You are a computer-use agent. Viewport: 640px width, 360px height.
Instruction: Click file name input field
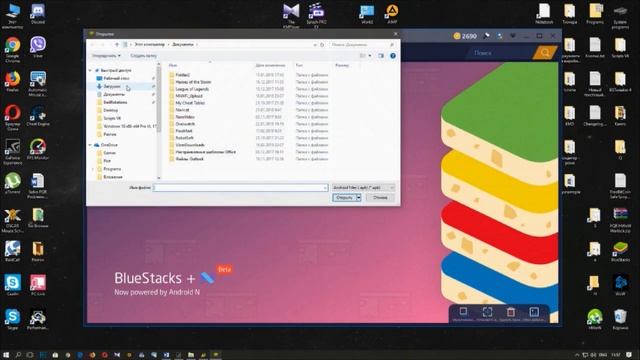click(x=240, y=187)
